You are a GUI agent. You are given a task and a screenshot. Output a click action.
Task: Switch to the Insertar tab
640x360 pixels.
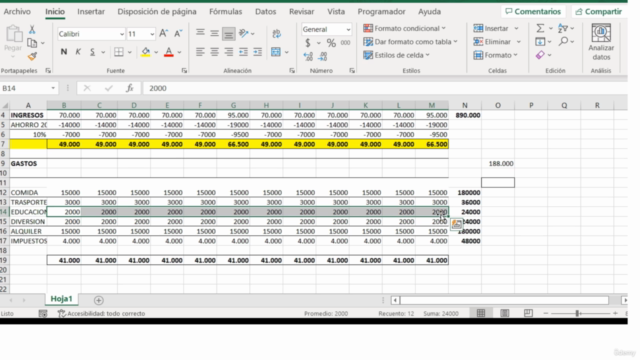coord(91,11)
